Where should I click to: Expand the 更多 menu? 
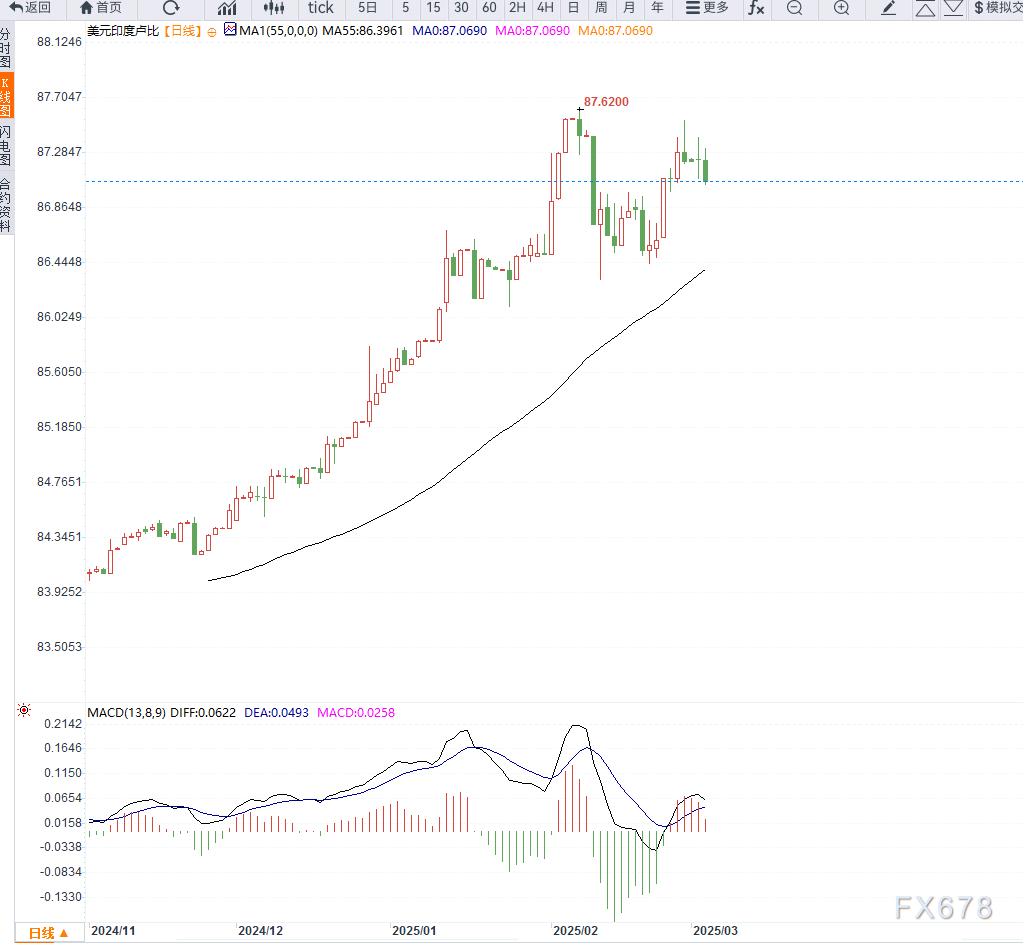(707, 8)
